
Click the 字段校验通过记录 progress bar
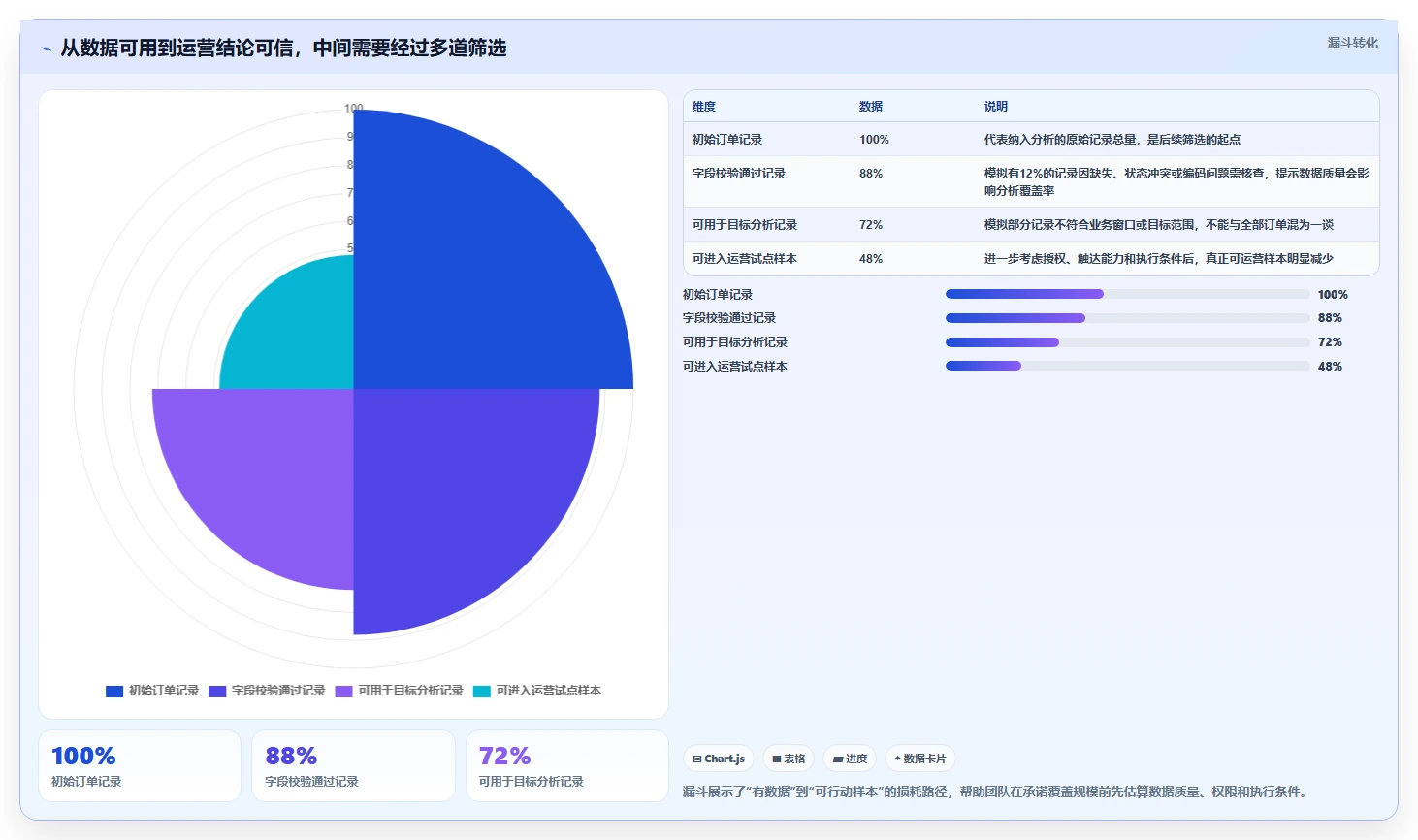pyautogui.click(x=1127, y=318)
